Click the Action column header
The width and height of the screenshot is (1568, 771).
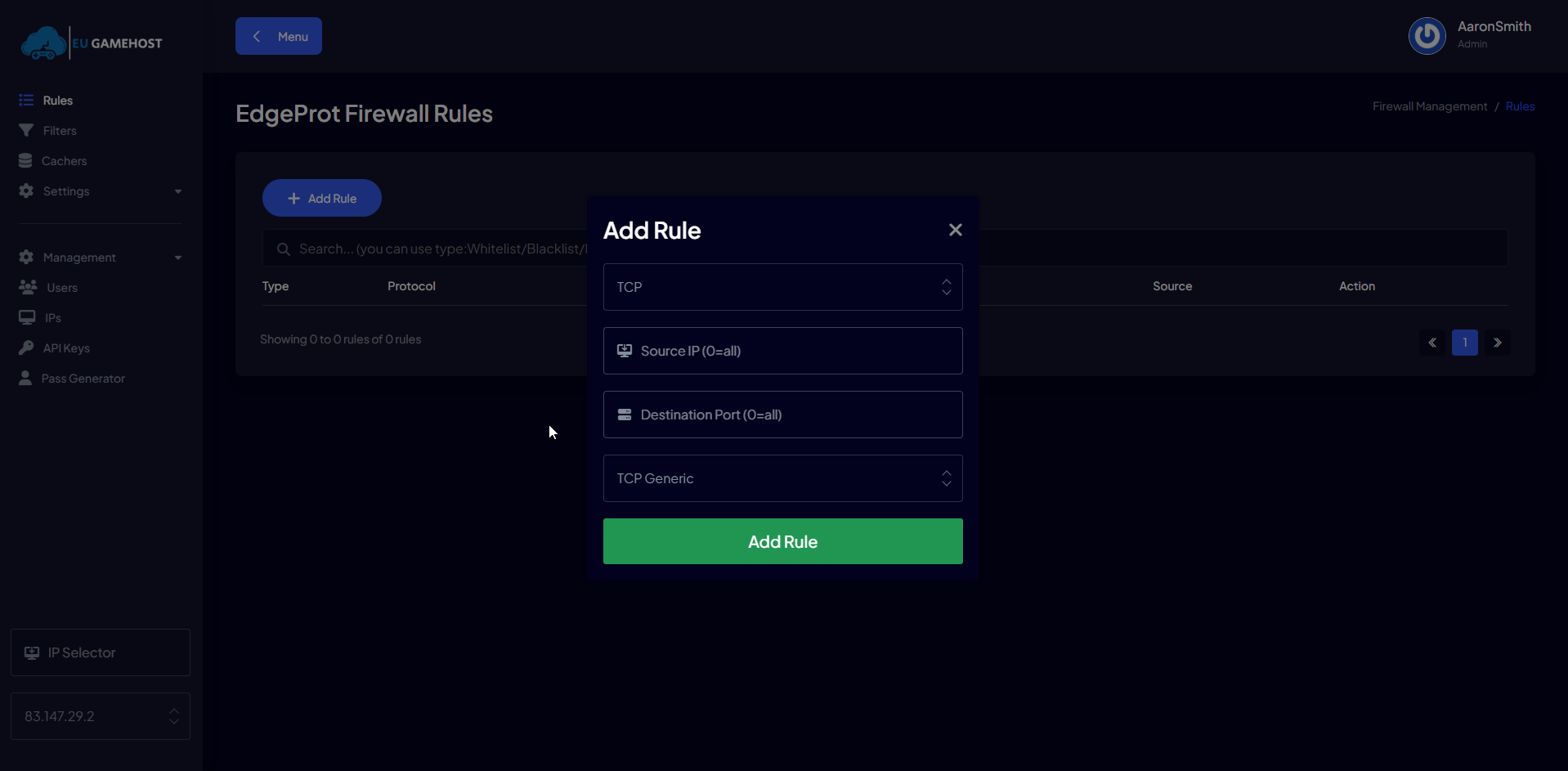click(1357, 286)
